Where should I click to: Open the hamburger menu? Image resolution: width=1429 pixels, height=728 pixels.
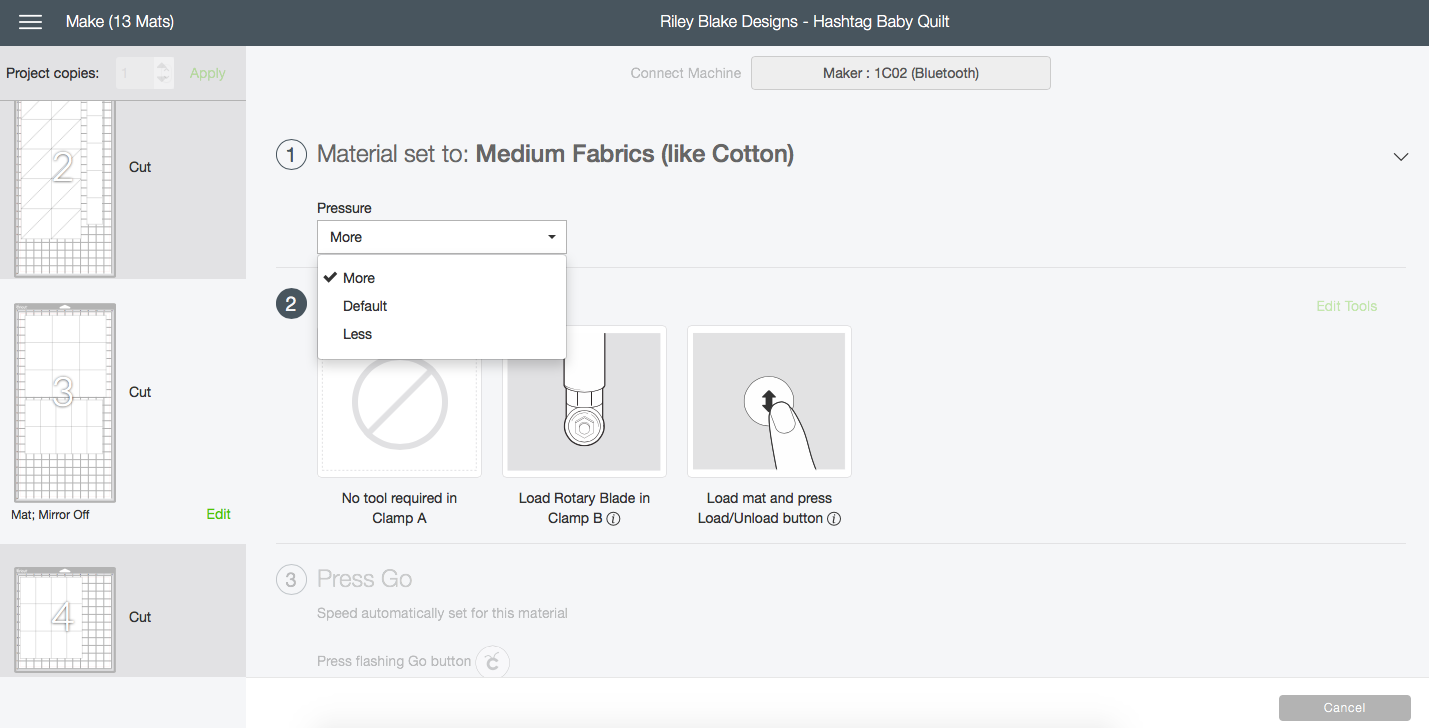[31, 22]
